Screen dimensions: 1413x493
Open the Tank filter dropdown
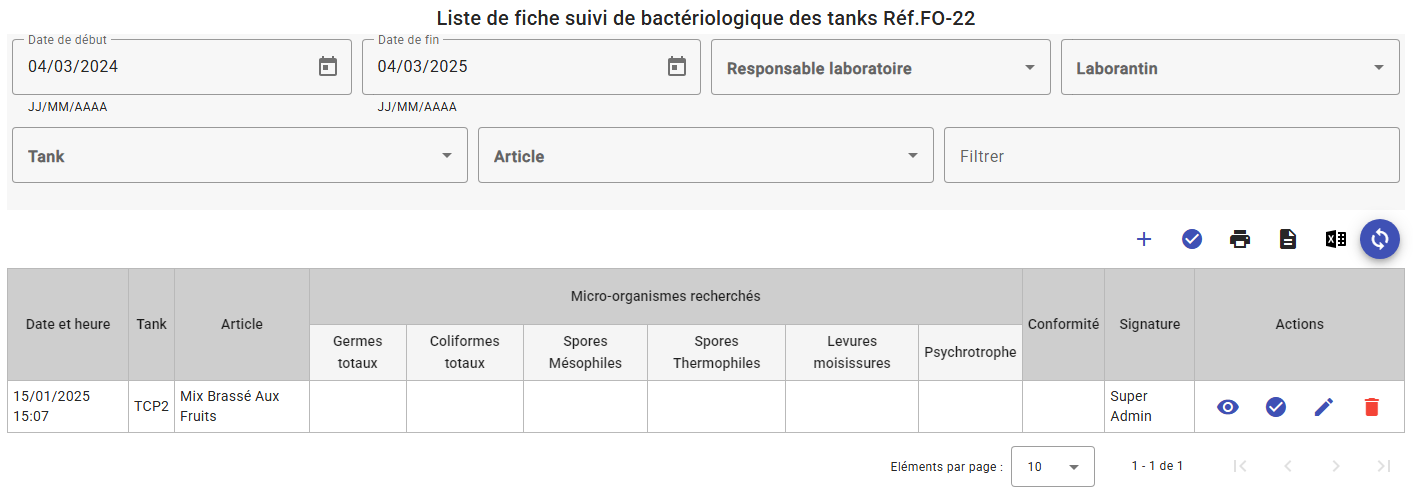240,155
